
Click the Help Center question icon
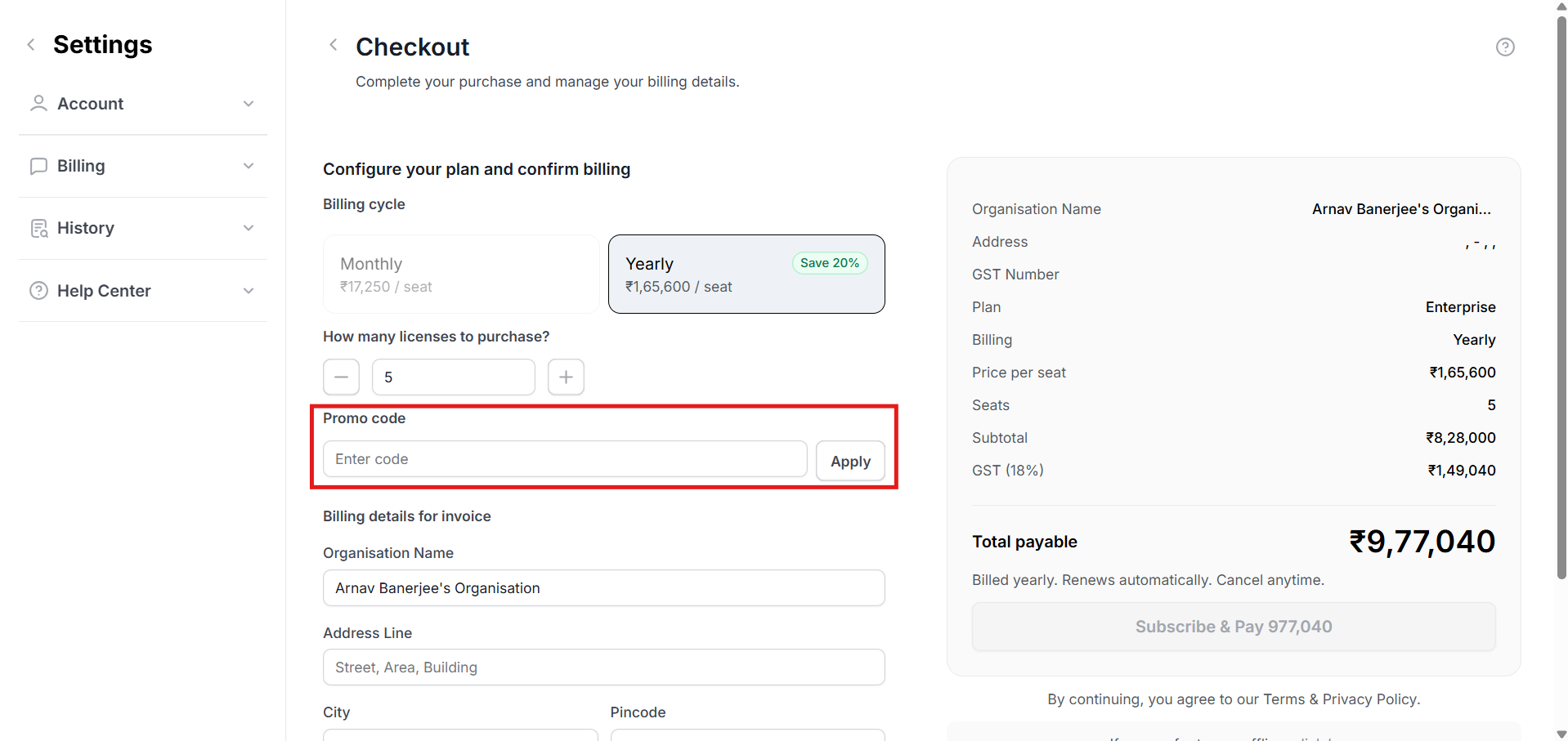point(38,291)
